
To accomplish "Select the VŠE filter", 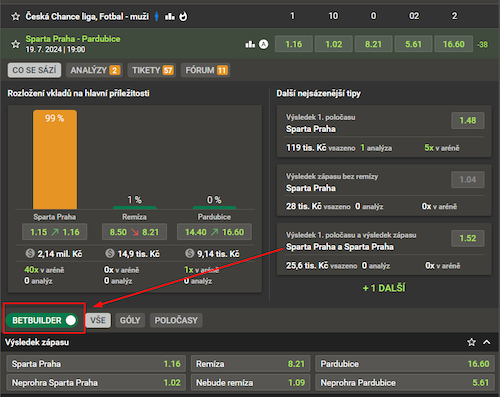I will click(98, 320).
